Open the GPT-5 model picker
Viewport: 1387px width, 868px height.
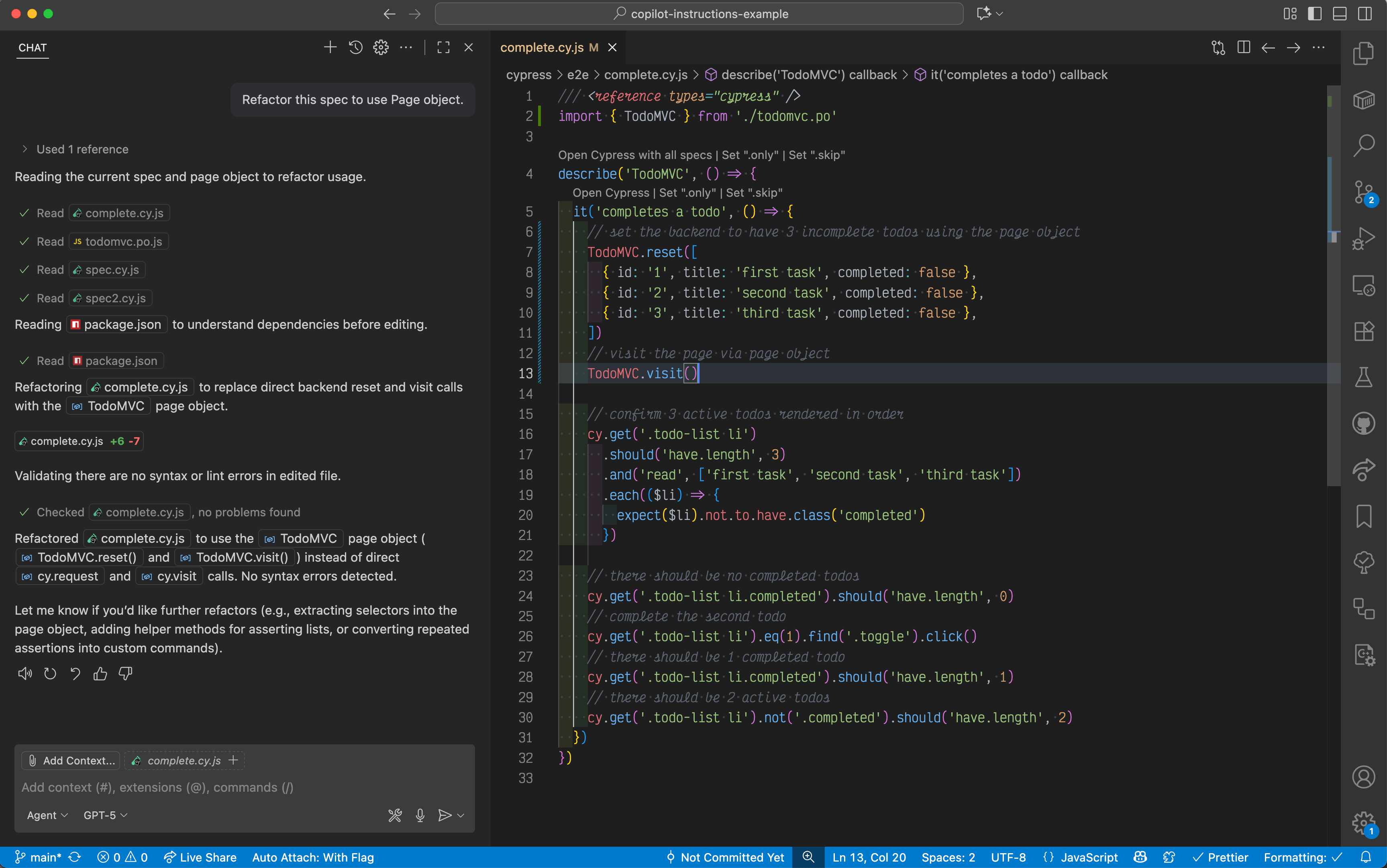(x=105, y=815)
